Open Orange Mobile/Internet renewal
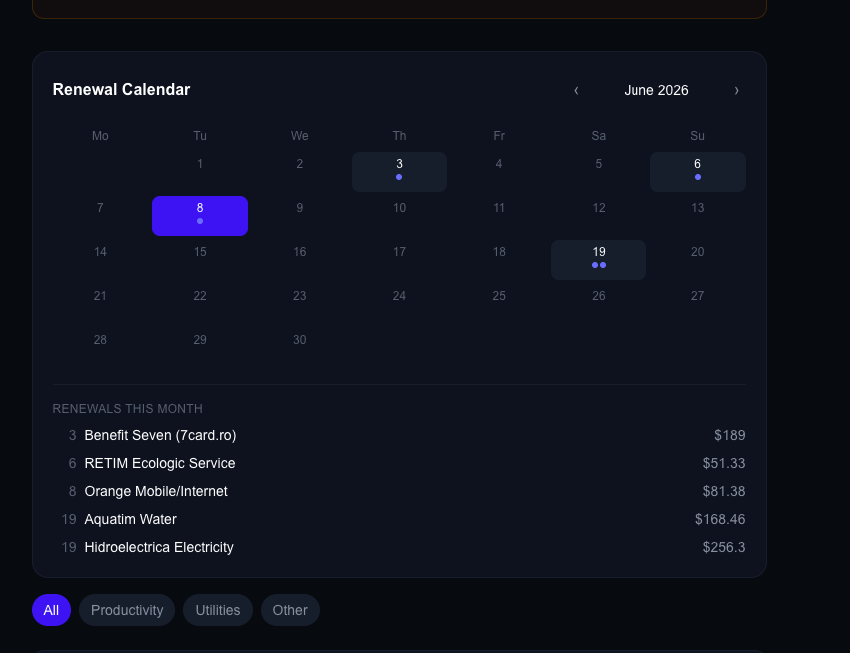Image resolution: width=850 pixels, height=653 pixels. pyautogui.click(x=399, y=492)
